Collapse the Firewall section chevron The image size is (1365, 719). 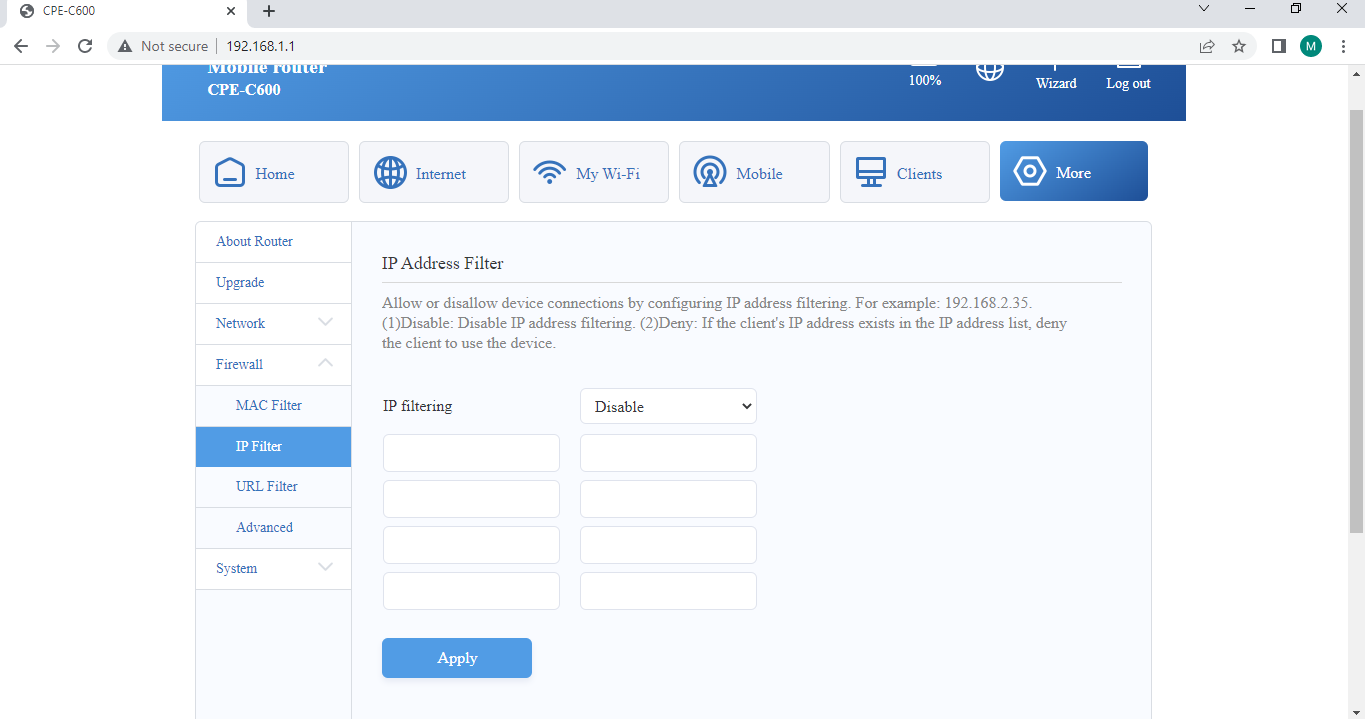(325, 363)
